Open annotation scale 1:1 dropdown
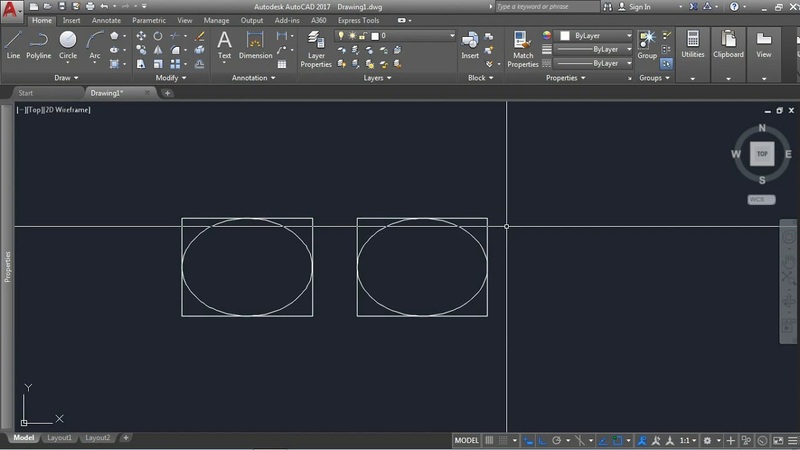Viewport: 800px width, 450px height. click(687, 440)
